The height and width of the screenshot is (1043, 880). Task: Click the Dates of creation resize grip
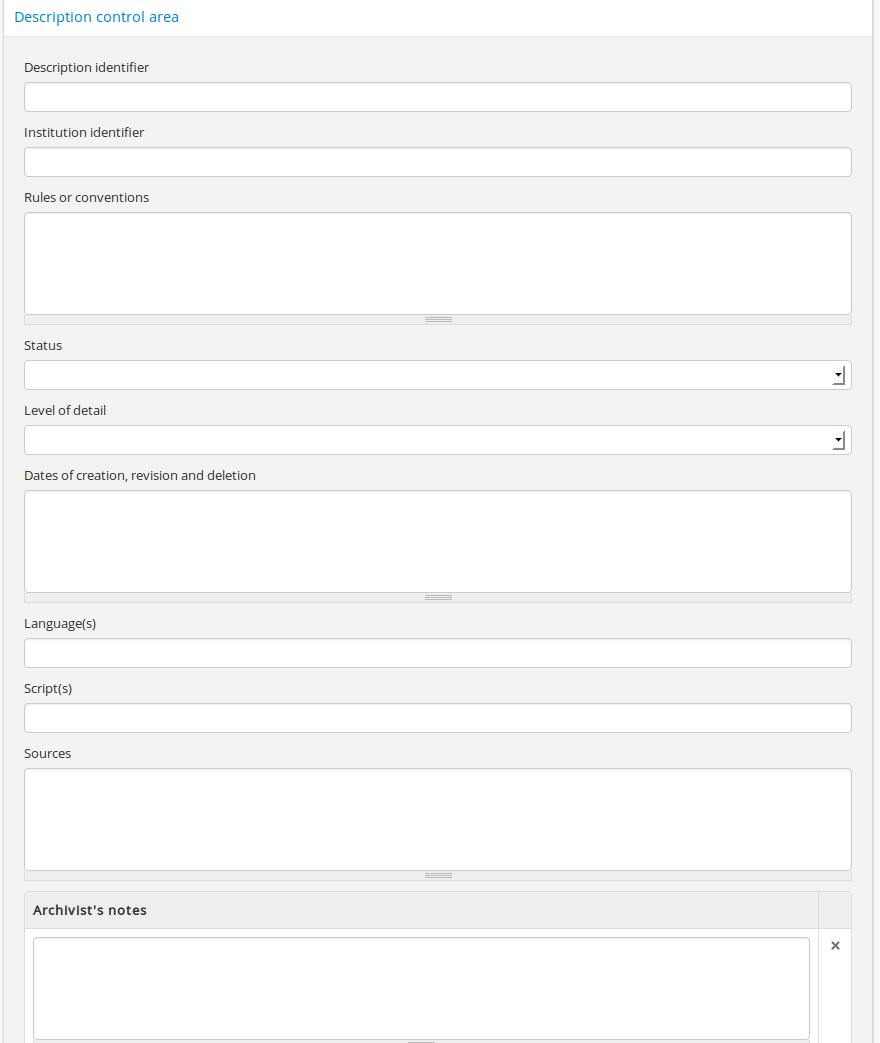coord(438,598)
